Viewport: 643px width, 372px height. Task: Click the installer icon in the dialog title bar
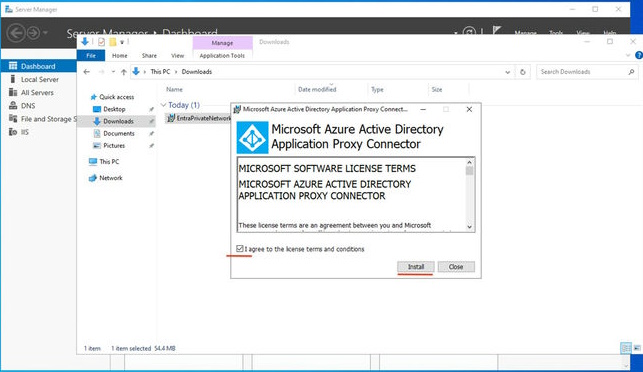(237, 109)
